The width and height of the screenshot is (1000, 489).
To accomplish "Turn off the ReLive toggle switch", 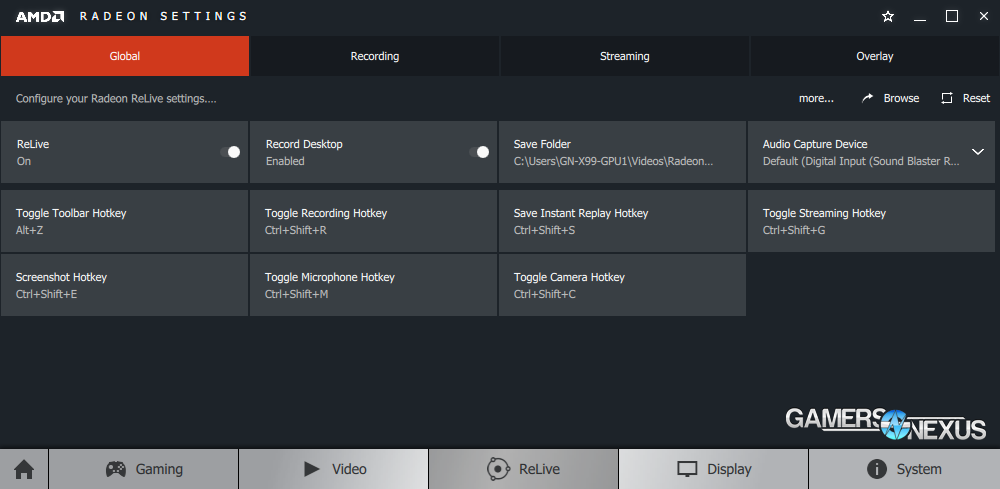I will pos(230,152).
